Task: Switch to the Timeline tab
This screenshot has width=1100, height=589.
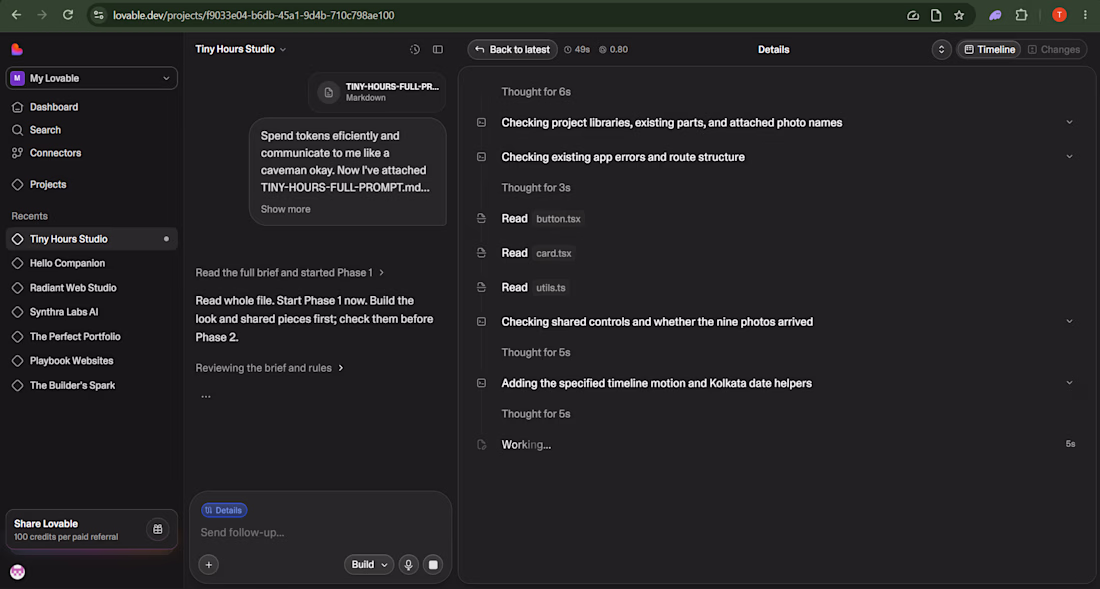Action: click(x=989, y=50)
